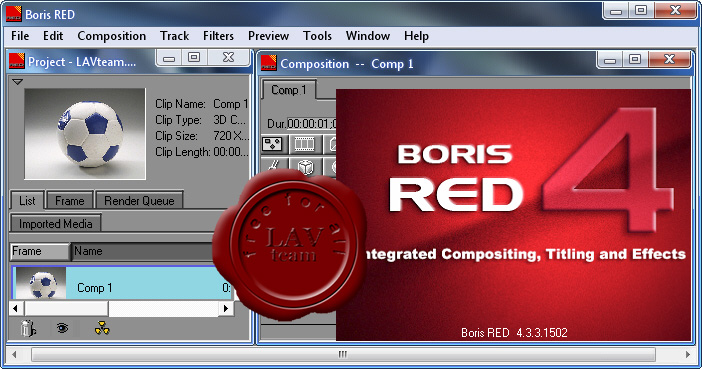Open the Composition menu
702x369 pixels.
111,36
